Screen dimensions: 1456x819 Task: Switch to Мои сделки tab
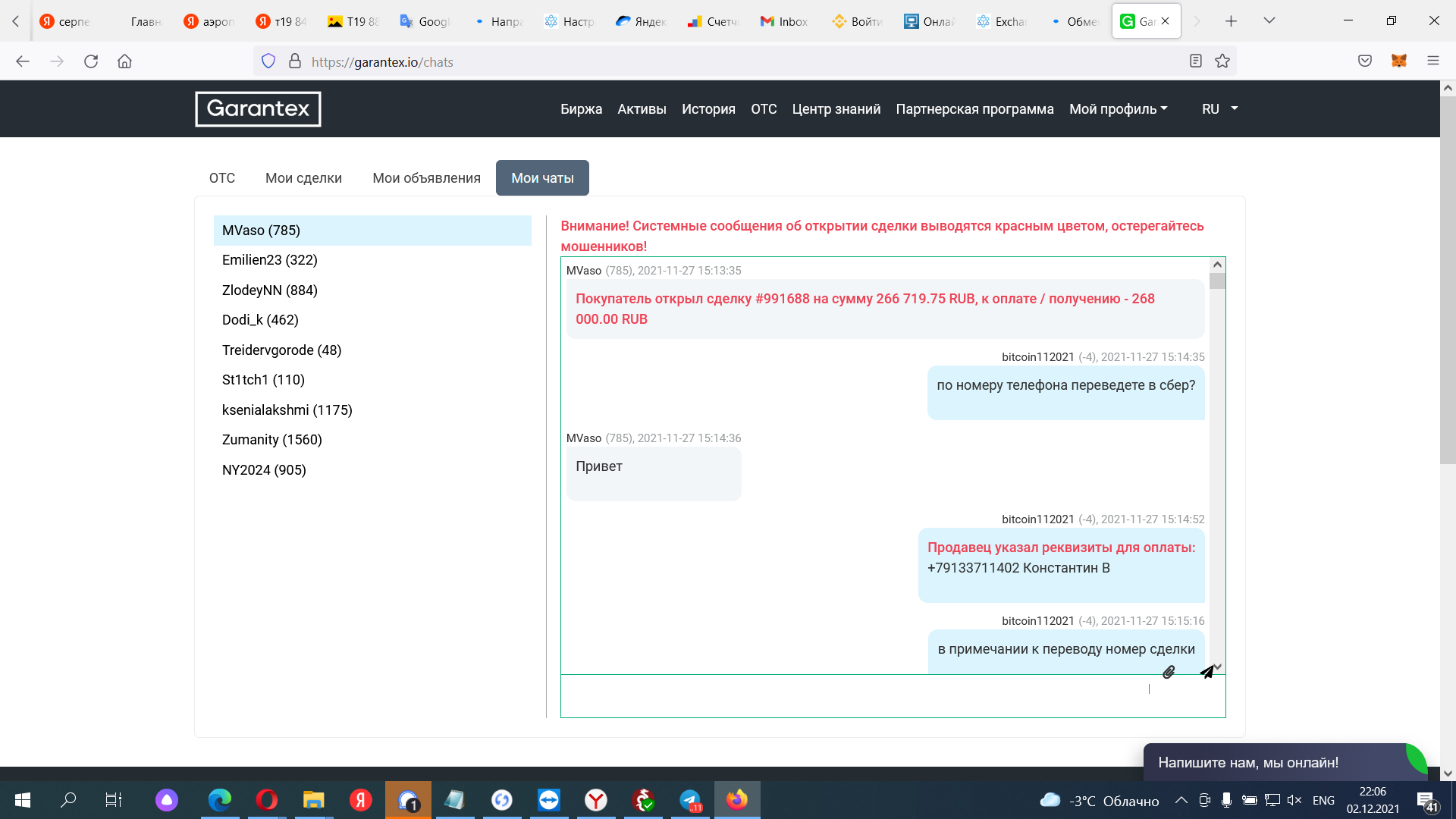pyautogui.click(x=303, y=177)
